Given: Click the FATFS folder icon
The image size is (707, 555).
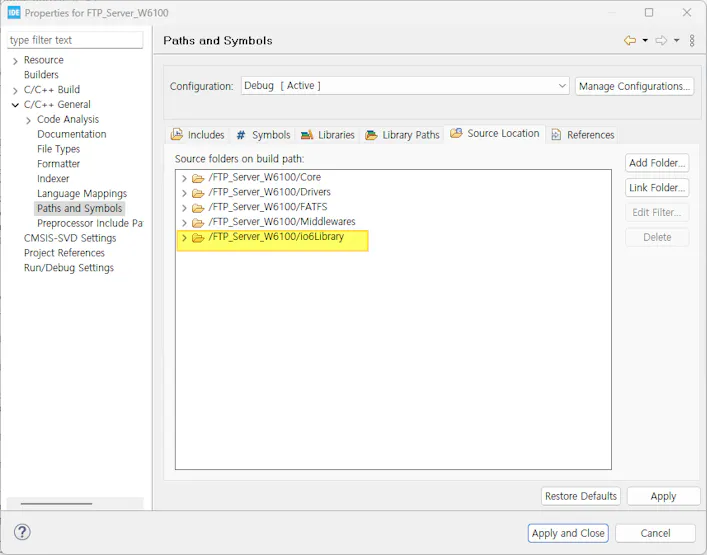Looking at the screenshot, I should pos(198,208).
